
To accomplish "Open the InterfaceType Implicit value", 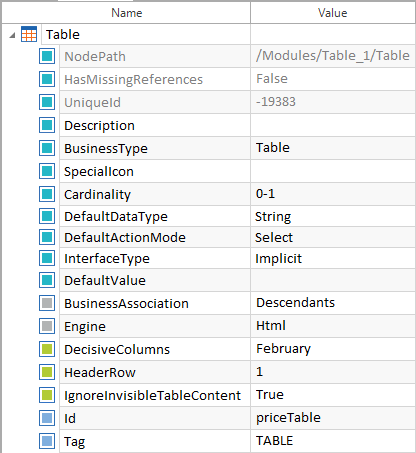I will (x=333, y=258).
